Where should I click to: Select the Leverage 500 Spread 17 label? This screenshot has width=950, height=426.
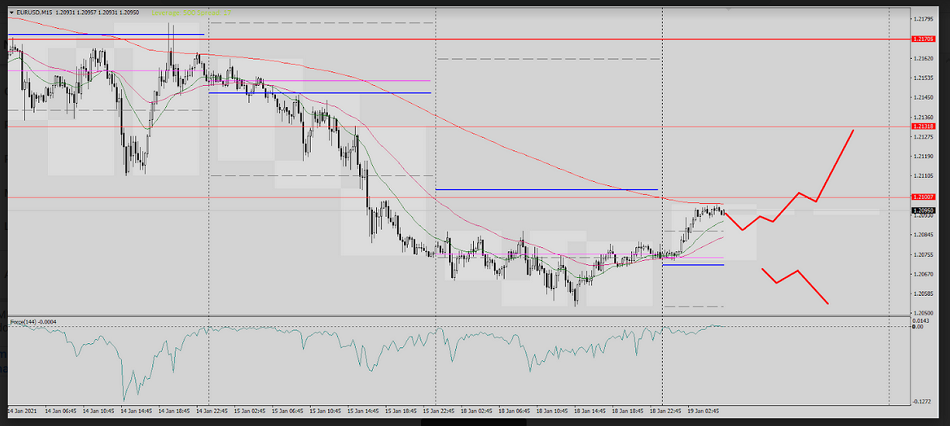pyautogui.click(x=192, y=12)
